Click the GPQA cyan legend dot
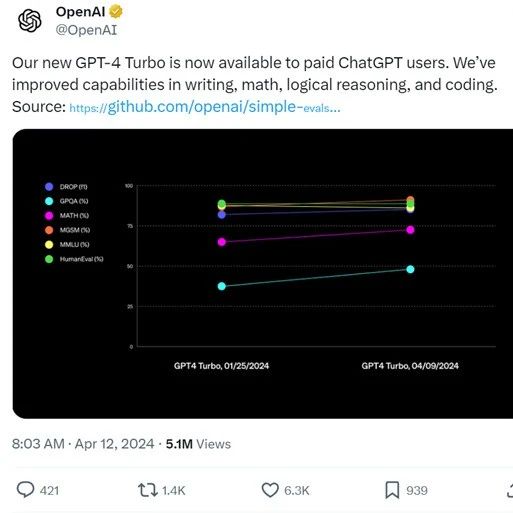The width and height of the screenshot is (513, 513). [x=49, y=201]
